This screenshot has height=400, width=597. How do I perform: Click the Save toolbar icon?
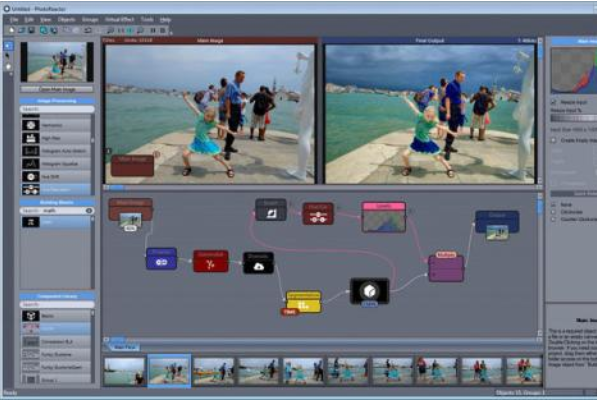[31, 30]
